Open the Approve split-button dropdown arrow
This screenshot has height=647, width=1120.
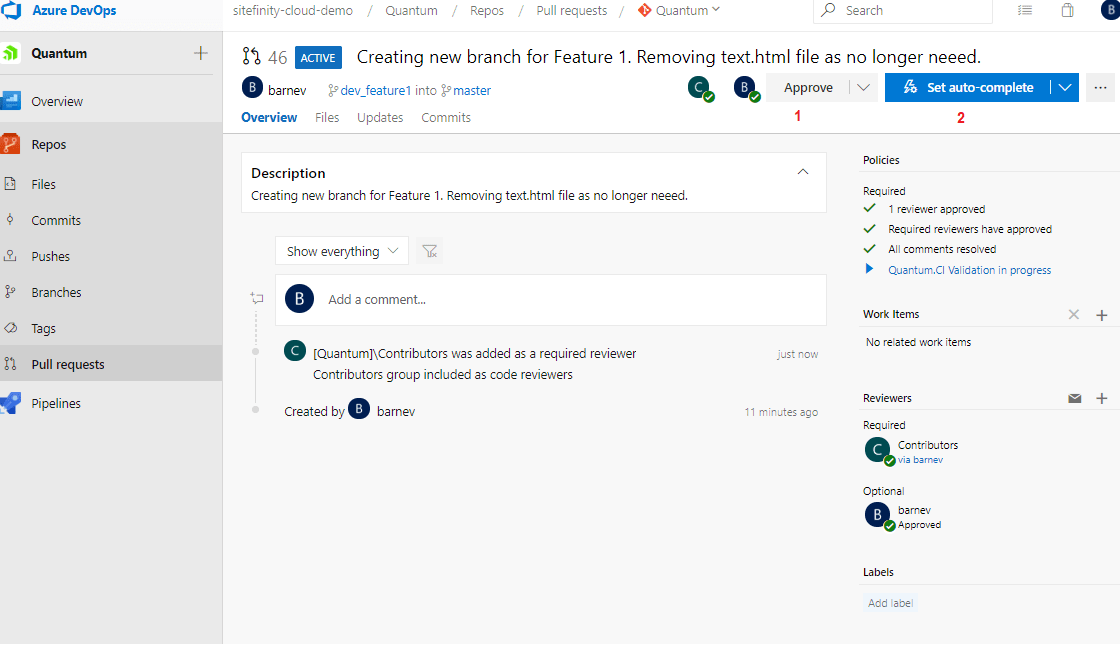pyautogui.click(x=862, y=87)
